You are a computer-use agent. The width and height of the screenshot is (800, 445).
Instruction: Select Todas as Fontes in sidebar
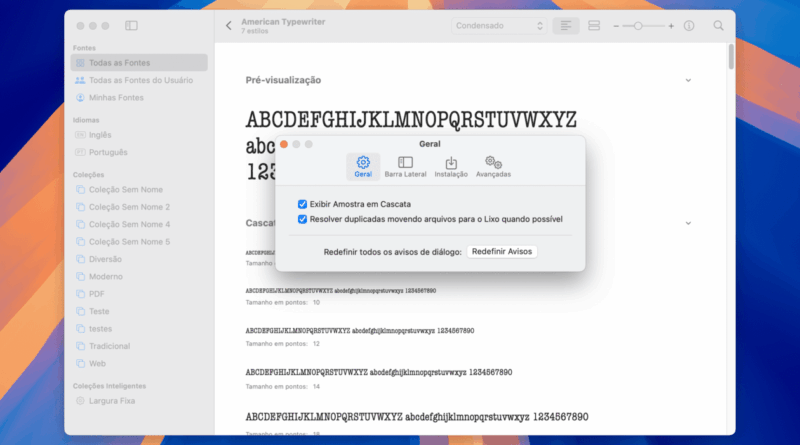(x=139, y=63)
